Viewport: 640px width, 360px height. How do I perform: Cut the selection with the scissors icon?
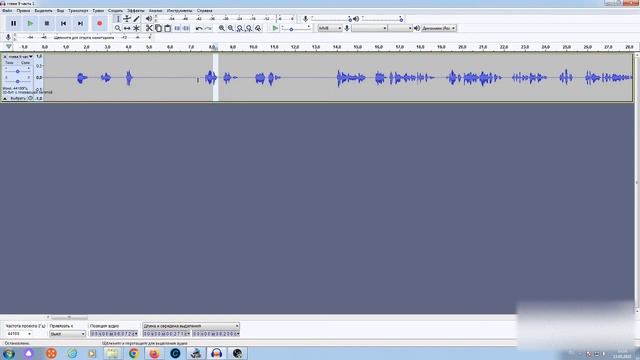coord(149,28)
